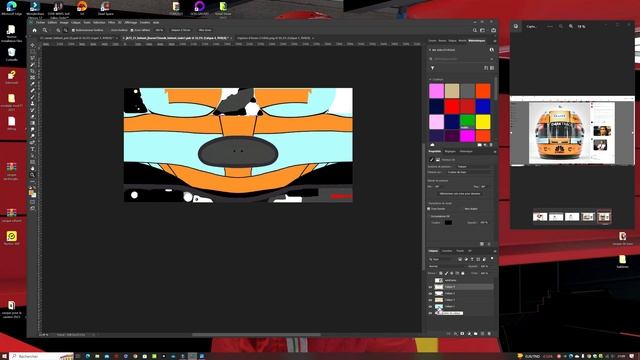The height and width of the screenshot is (360, 640).
Task: Select the Rectangular Marquee tool
Action: point(33,51)
